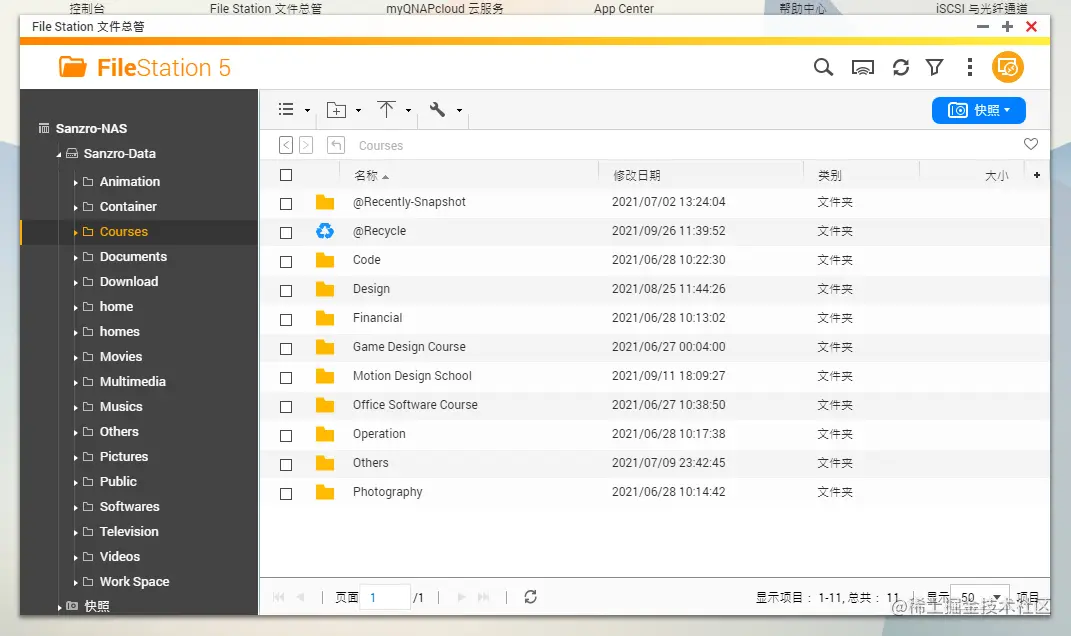Open the items-per-page 50 dropdown

[979, 597]
